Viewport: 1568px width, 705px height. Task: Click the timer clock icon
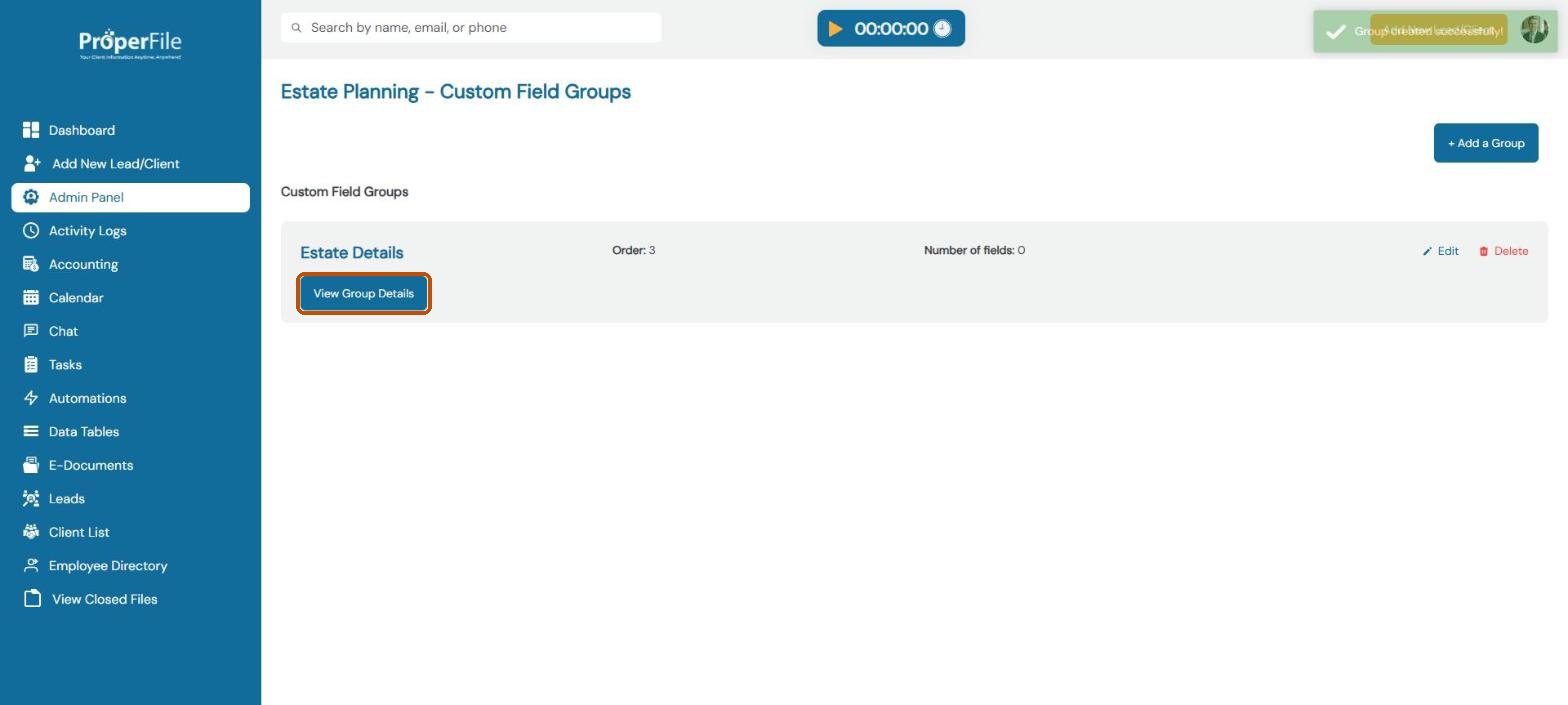point(942,29)
